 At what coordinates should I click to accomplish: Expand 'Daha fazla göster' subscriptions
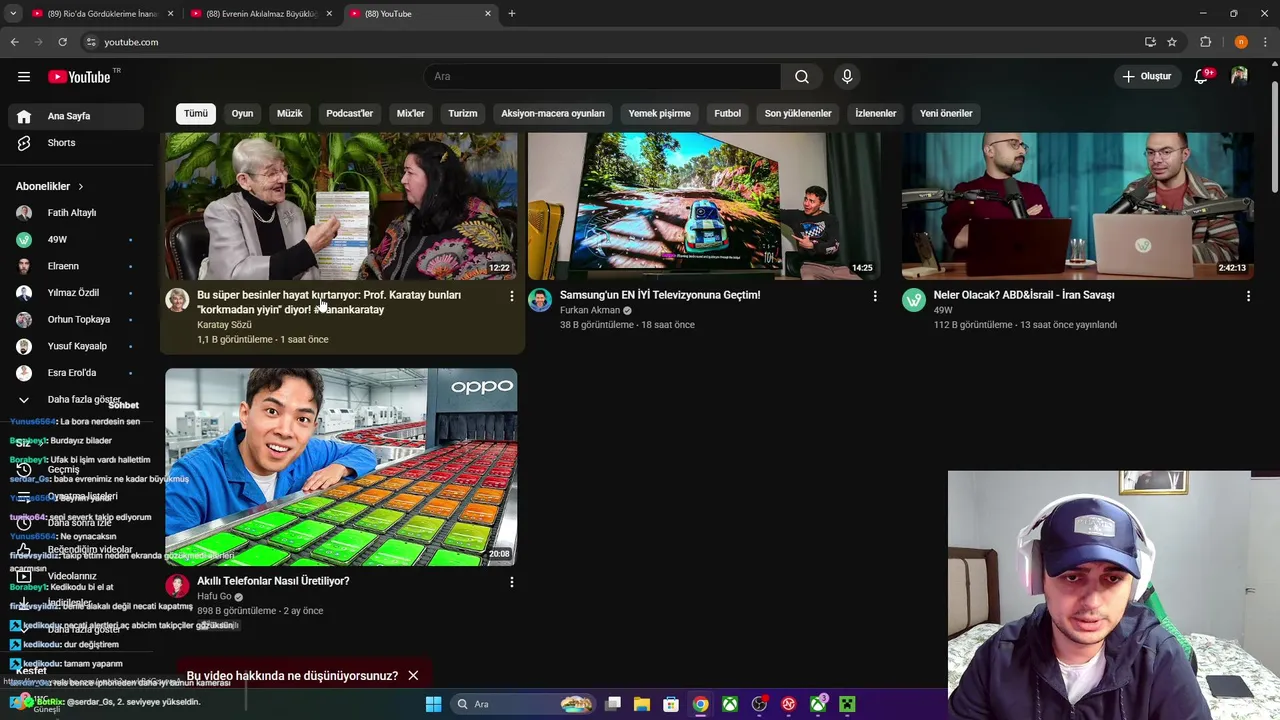tap(76, 400)
